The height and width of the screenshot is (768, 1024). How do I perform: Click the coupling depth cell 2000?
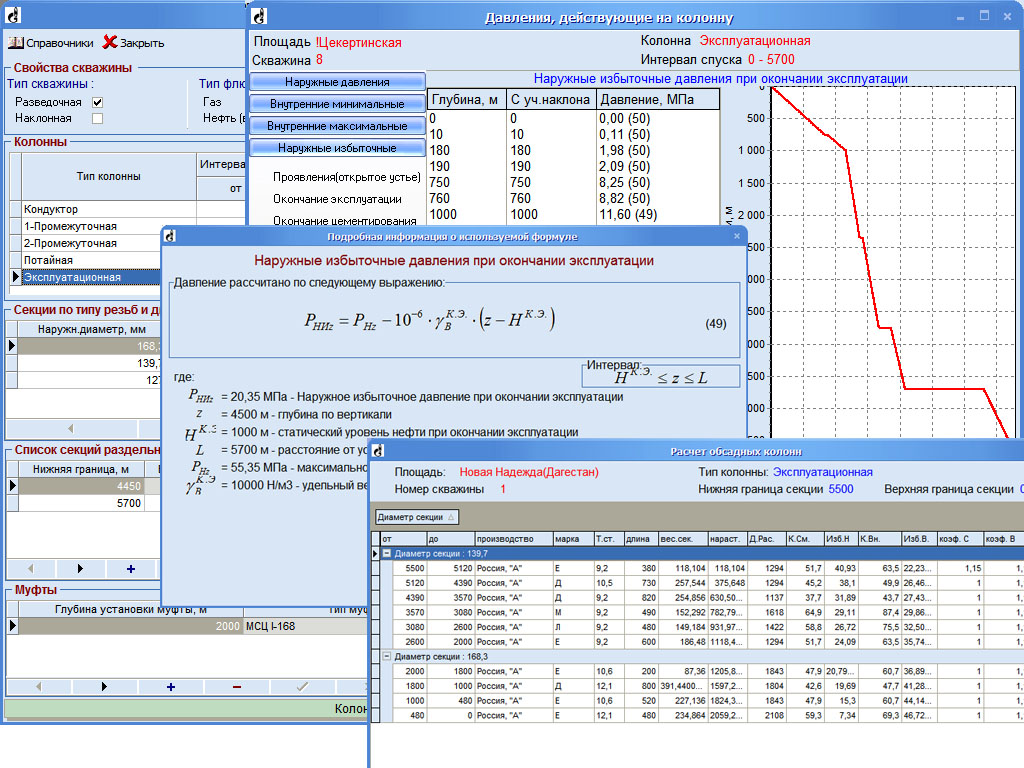pos(131,626)
